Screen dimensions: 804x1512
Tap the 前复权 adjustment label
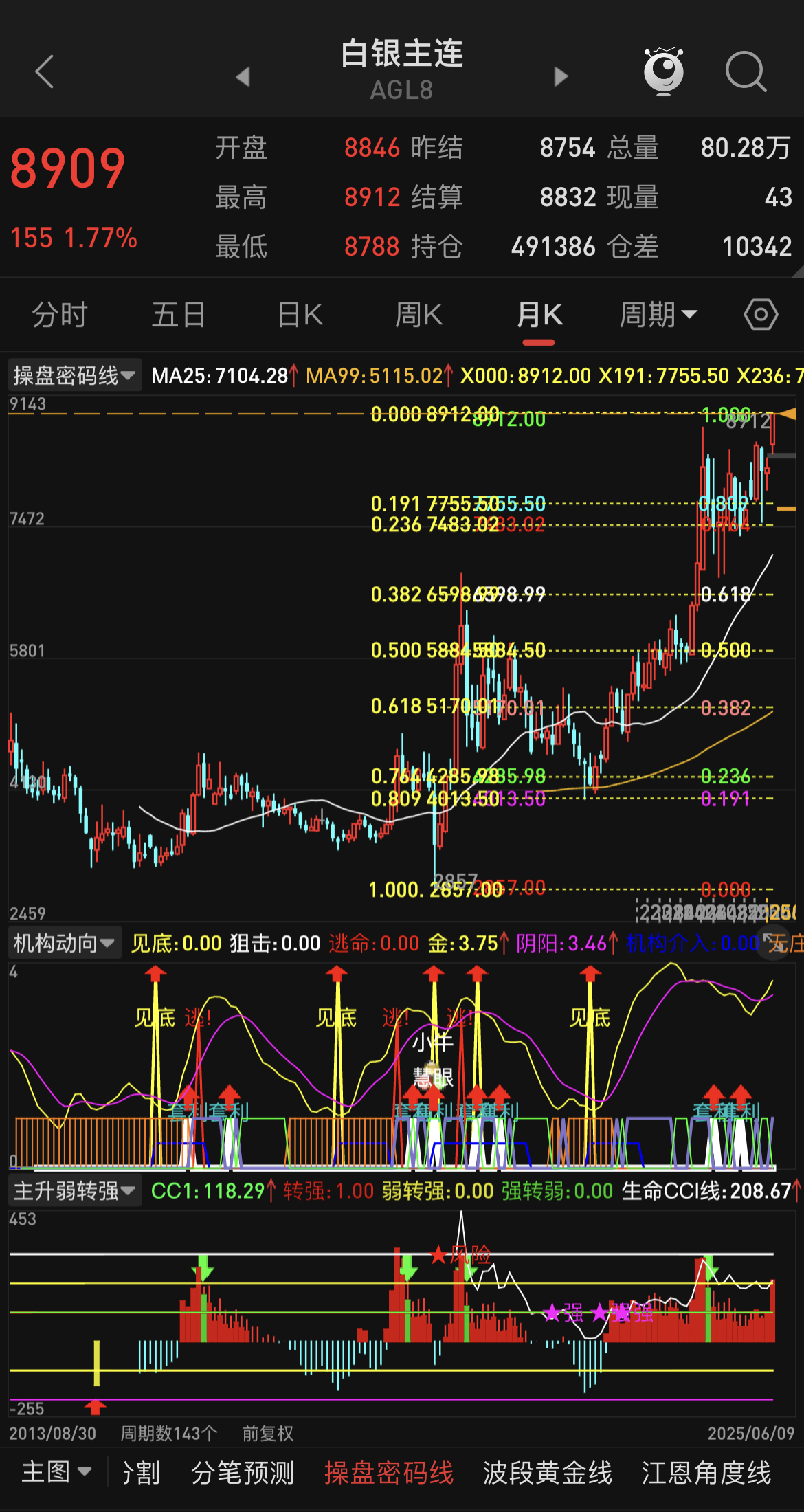pyautogui.click(x=268, y=1434)
